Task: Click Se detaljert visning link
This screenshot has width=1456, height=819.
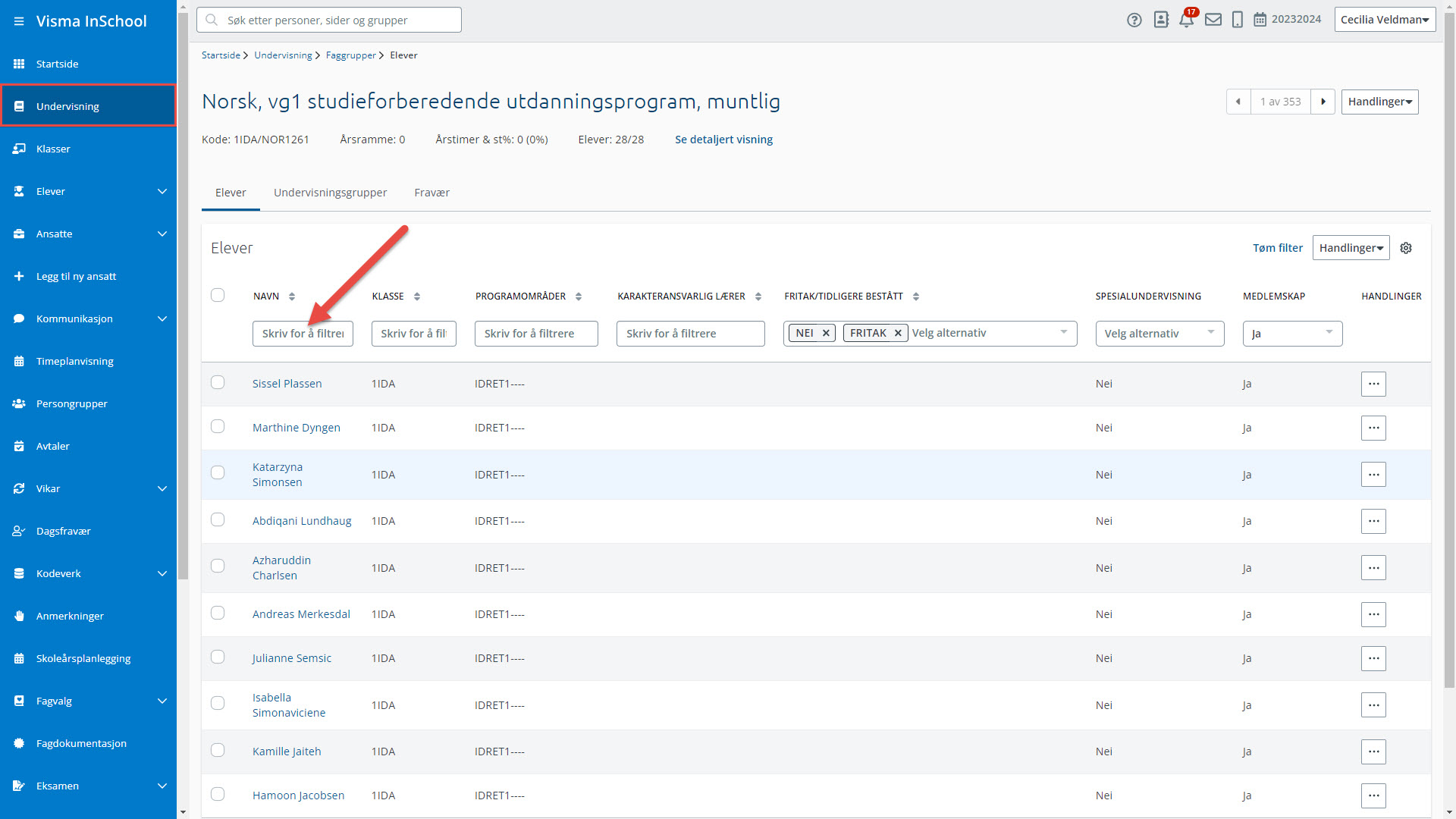Action: click(x=723, y=140)
